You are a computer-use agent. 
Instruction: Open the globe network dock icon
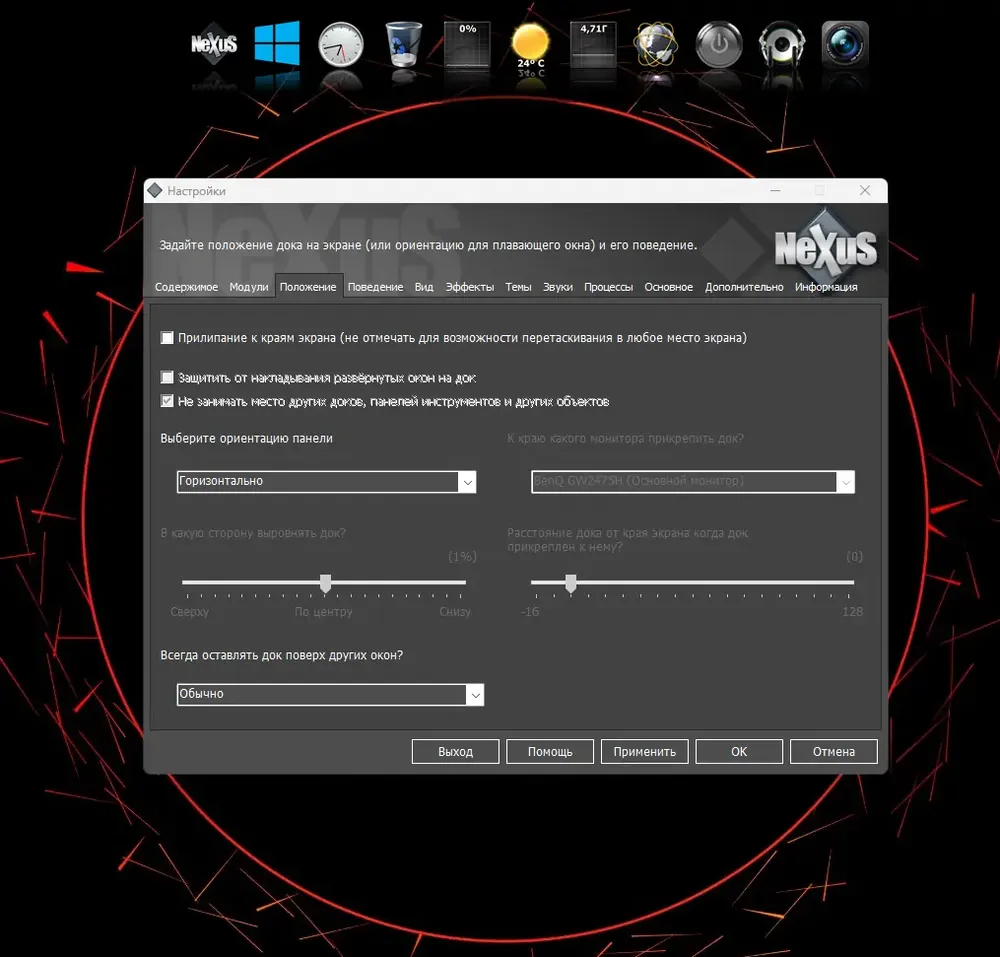pyautogui.click(x=656, y=44)
